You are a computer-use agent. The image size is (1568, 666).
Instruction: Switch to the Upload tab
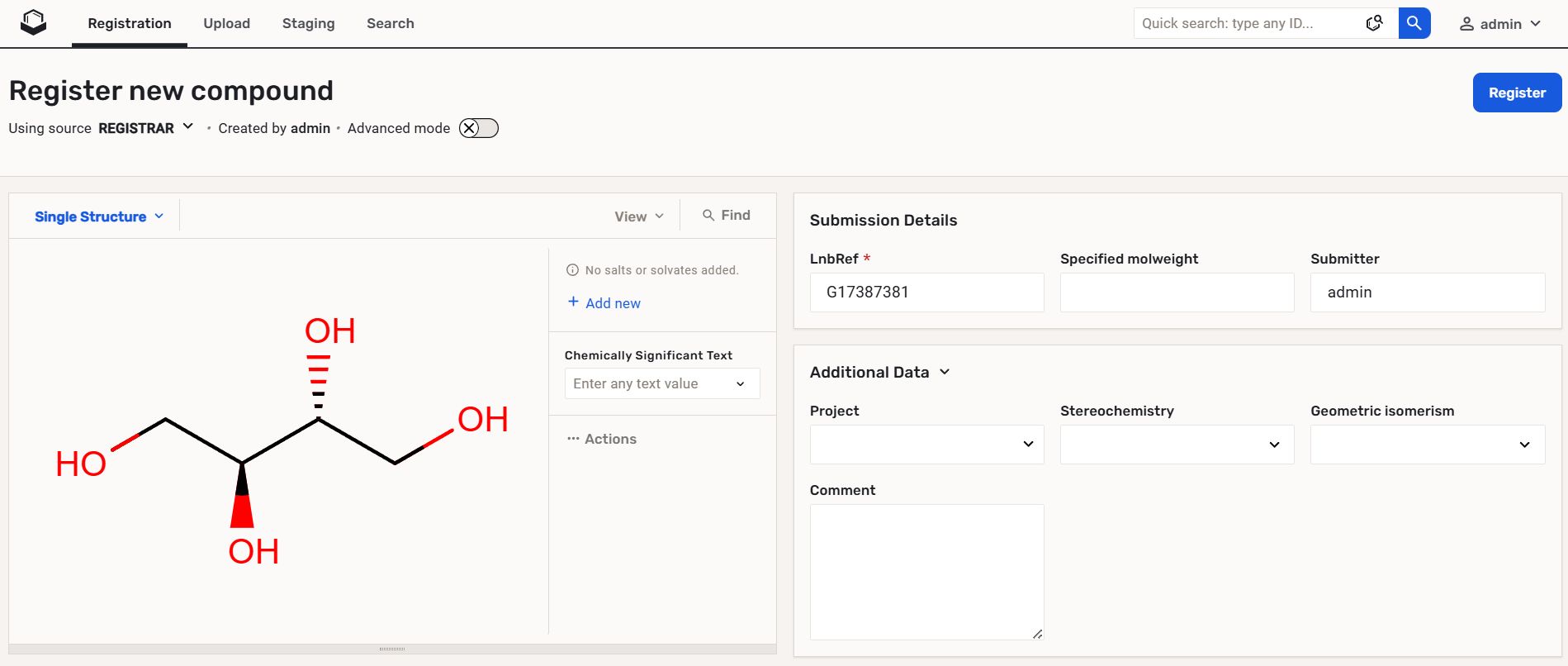[x=226, y=23]
